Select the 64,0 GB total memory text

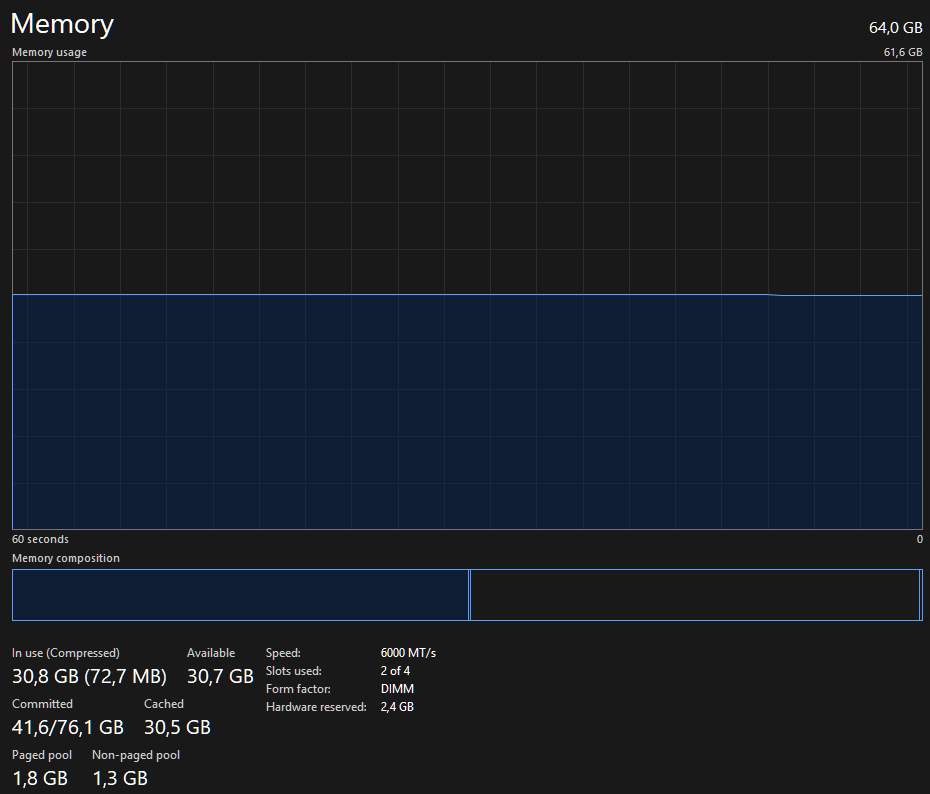pos(896,28)
